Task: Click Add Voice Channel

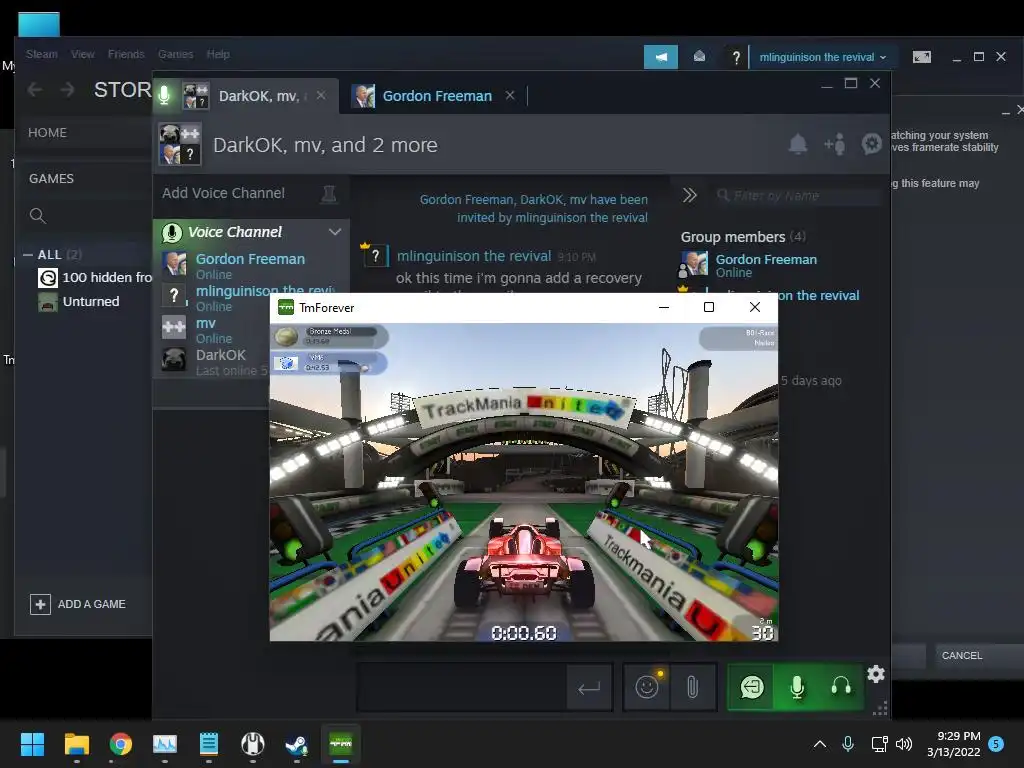Action: pos(223,193)
